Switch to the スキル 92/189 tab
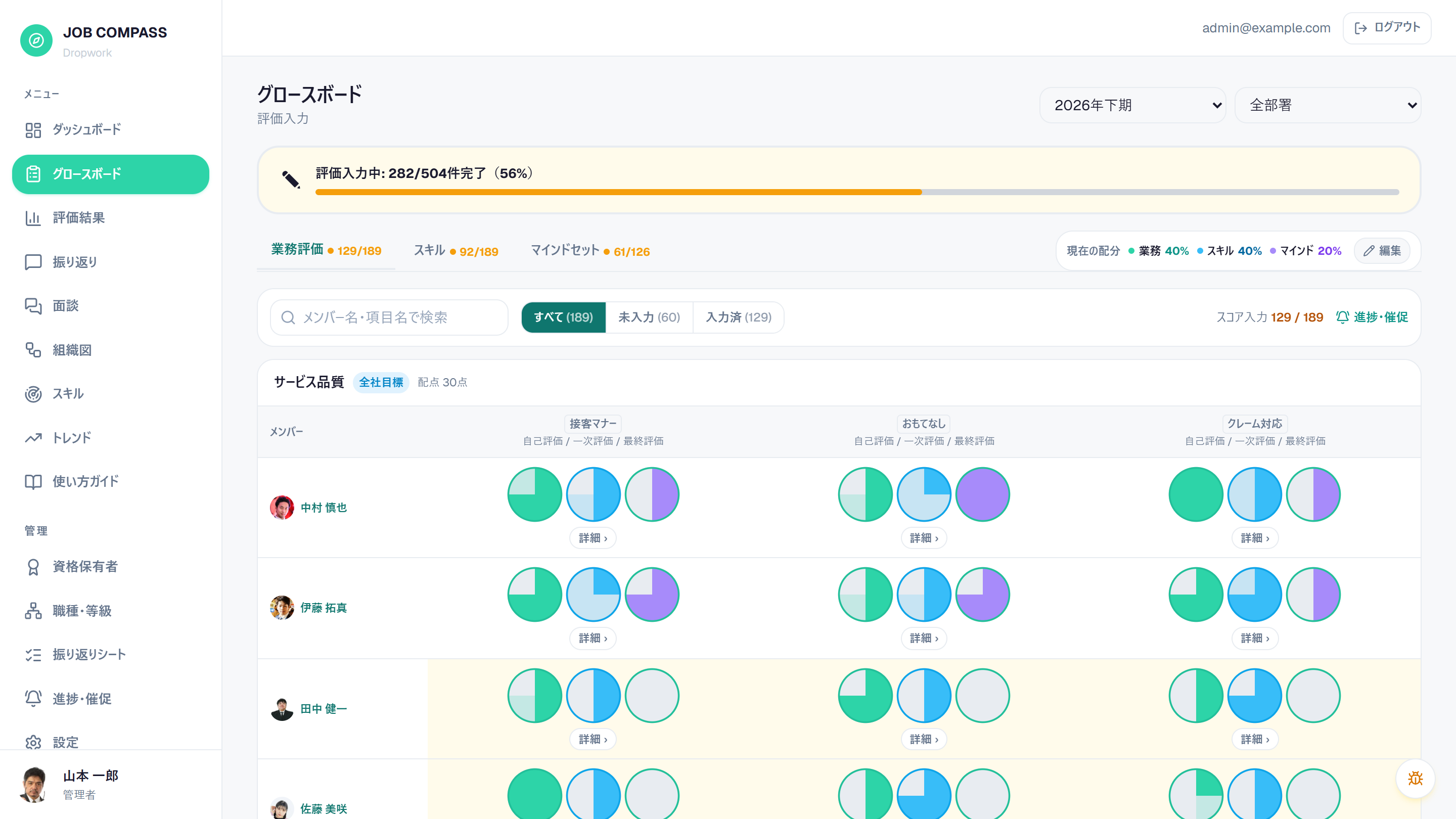The image size is (1456, 819). (456, 250)
